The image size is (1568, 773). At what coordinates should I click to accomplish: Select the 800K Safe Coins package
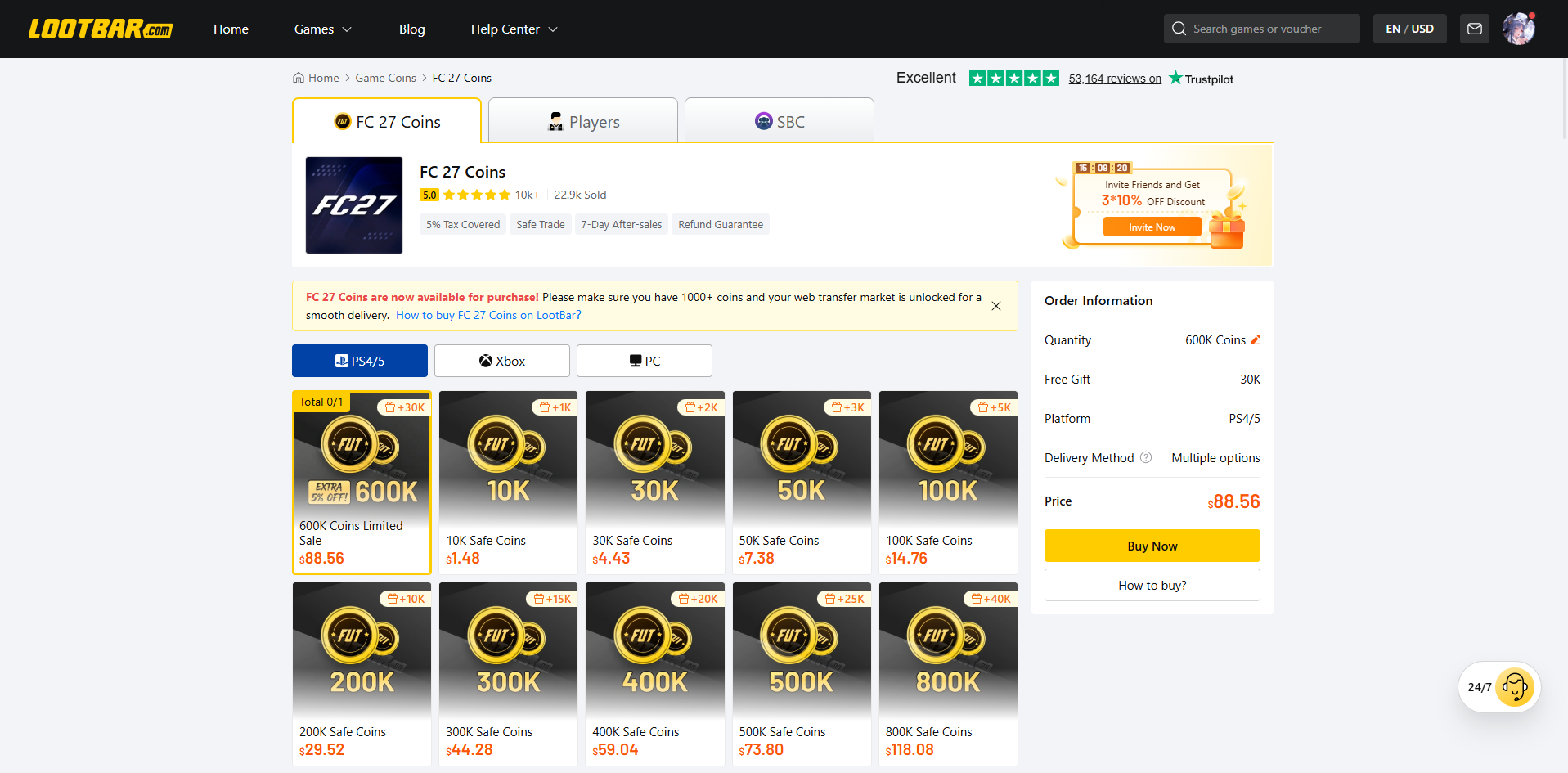[948, 674]
